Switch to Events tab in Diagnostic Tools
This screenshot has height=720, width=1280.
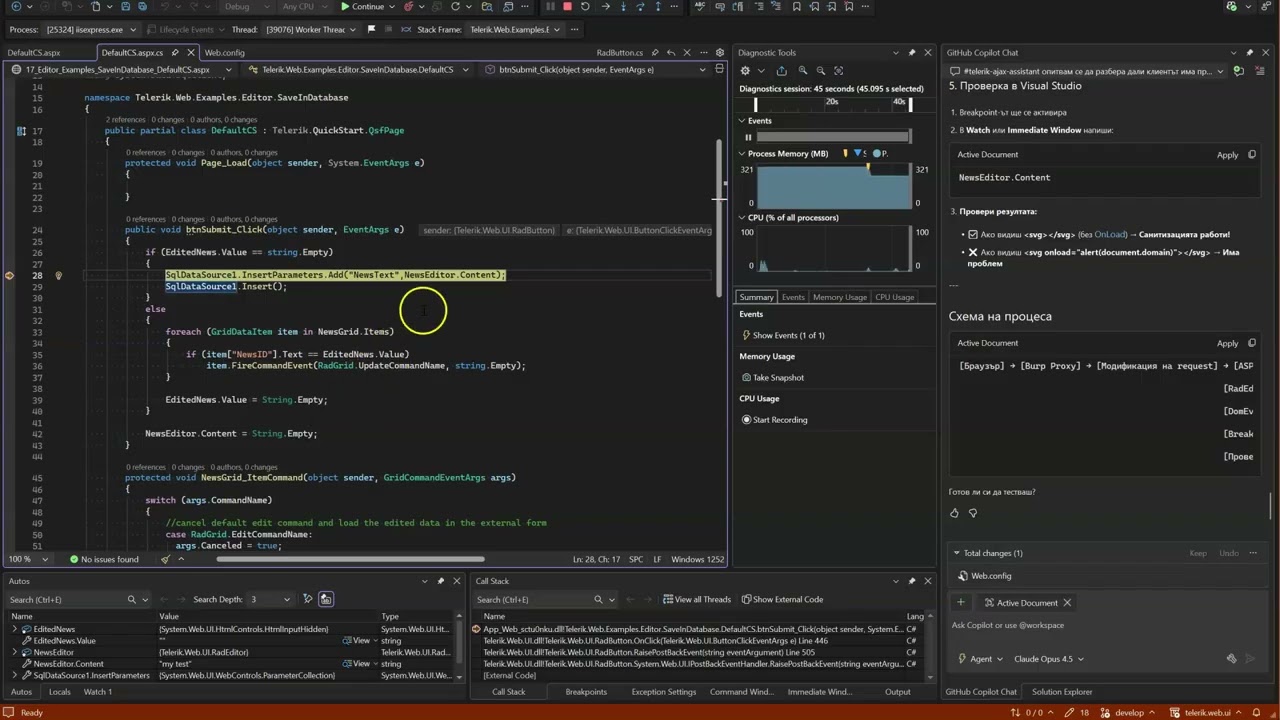coord(793,297)
